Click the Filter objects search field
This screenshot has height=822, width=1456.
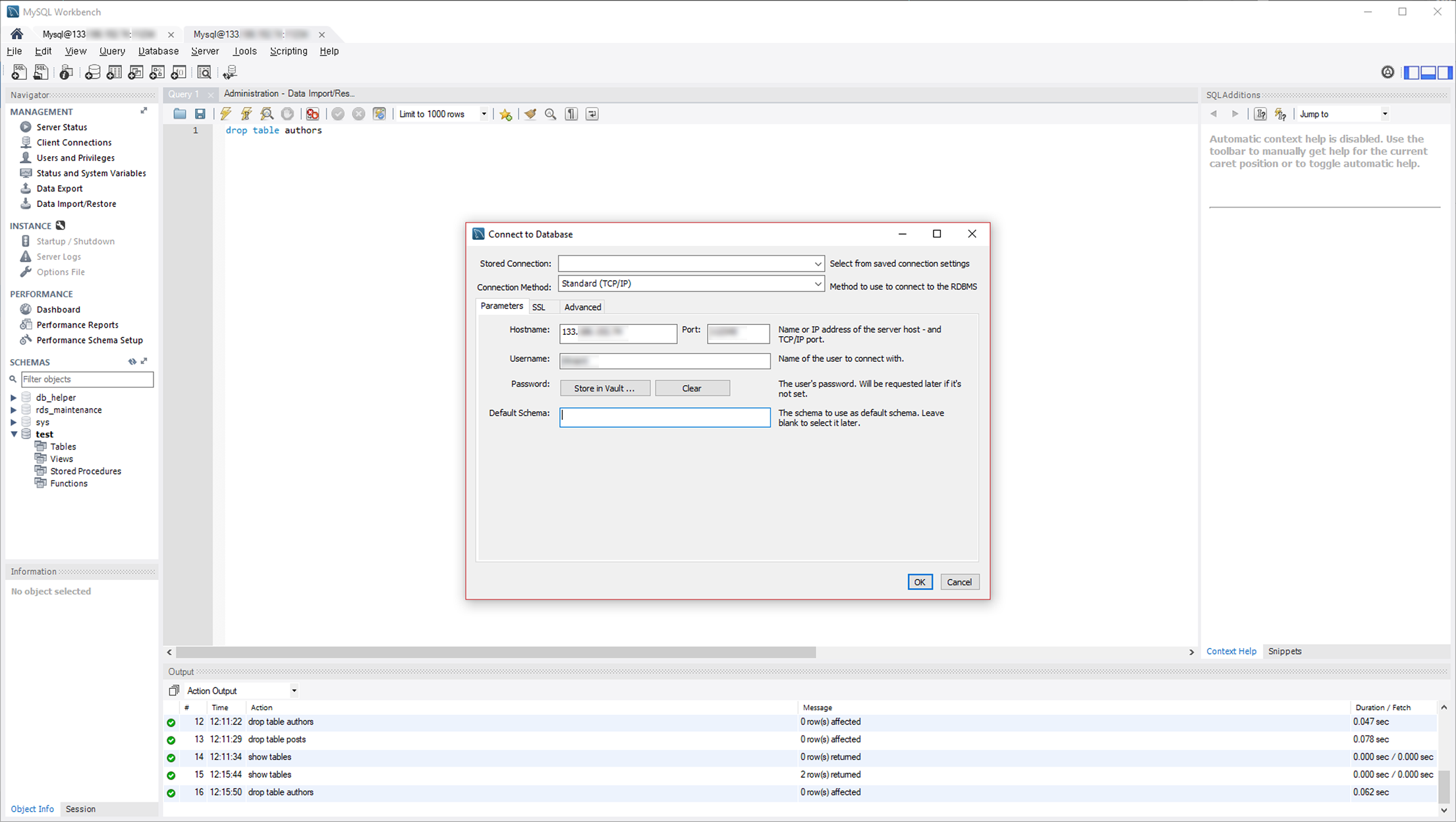click(x=87, y=379)
